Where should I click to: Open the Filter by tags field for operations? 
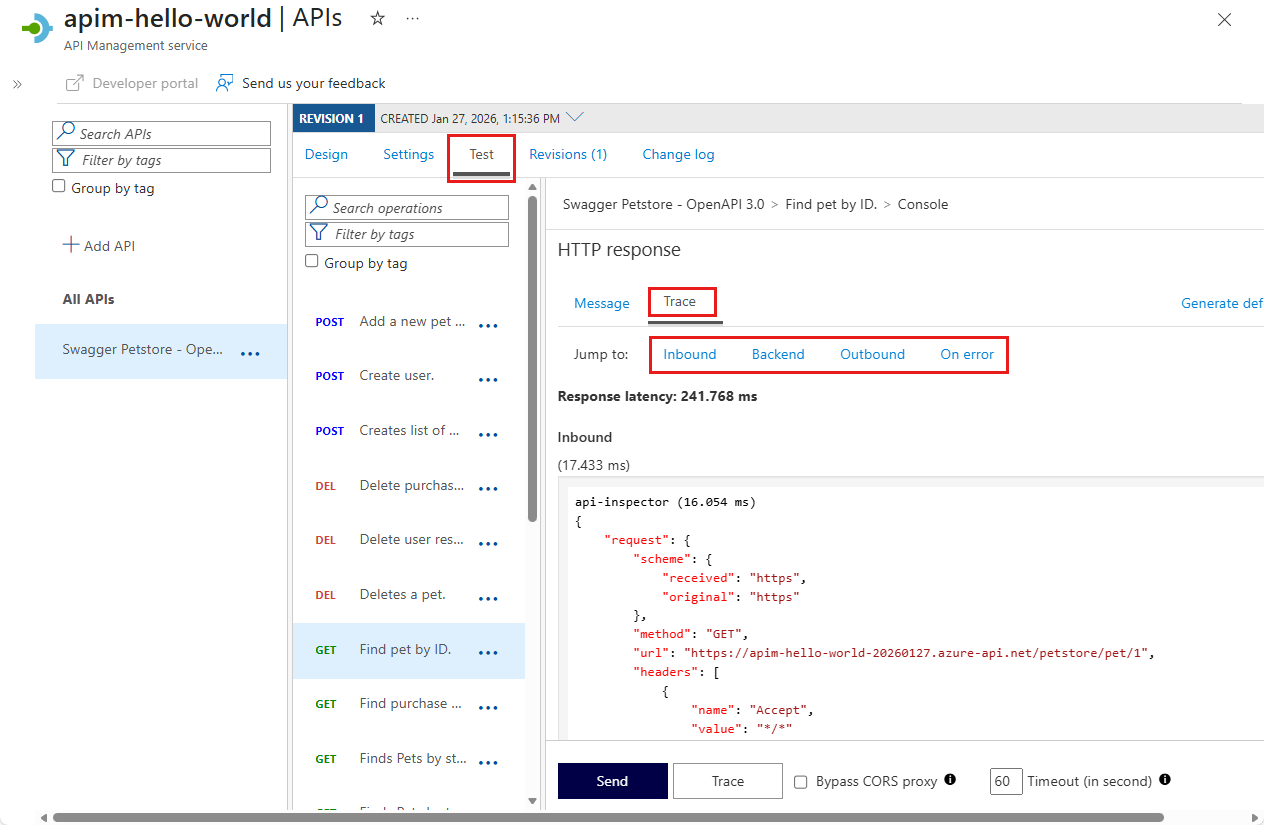[x=406, y=234]
